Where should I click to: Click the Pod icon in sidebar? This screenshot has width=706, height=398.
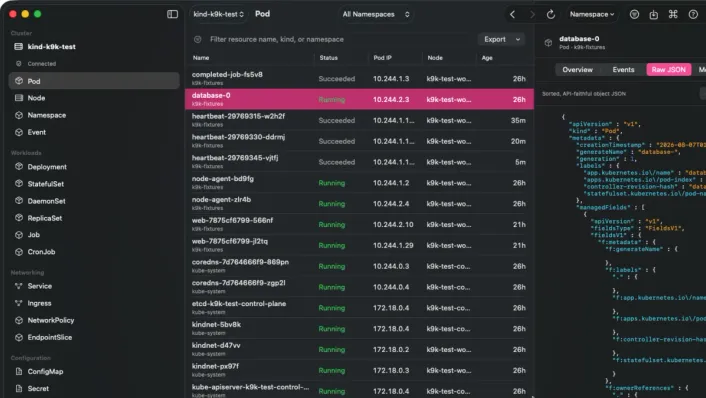click(19, 81)
